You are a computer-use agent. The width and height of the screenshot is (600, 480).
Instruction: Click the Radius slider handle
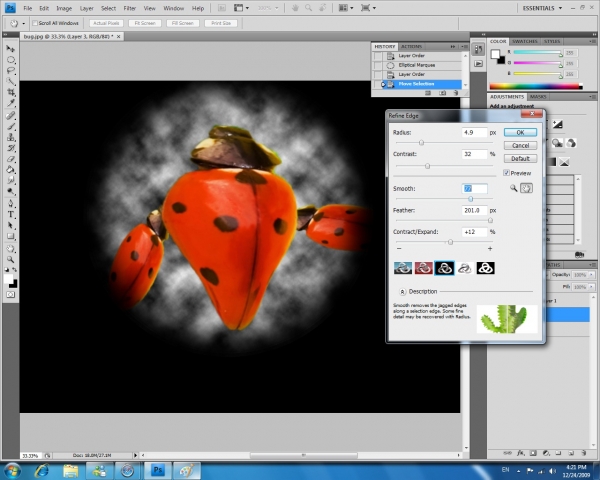[x=421, y=143]
